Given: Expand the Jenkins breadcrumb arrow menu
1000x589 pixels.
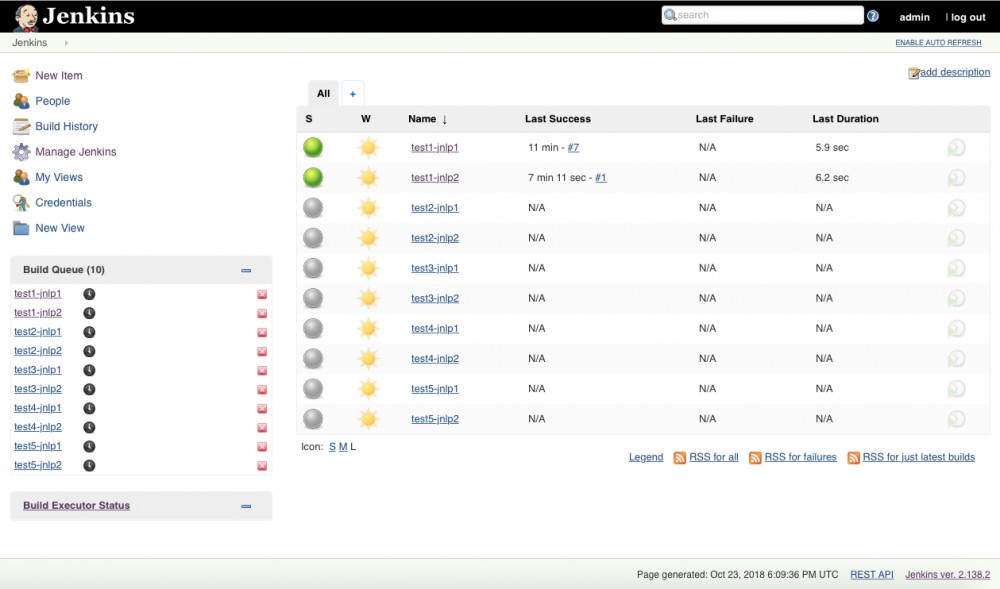Looking at the screenshot, I should point(66,43).
